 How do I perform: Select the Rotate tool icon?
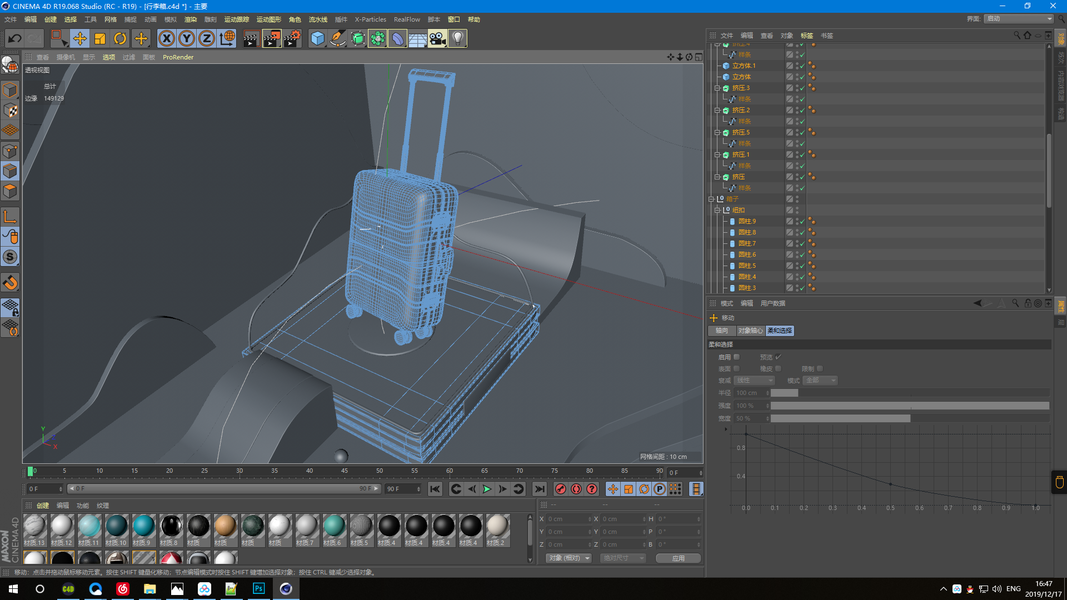120,39
